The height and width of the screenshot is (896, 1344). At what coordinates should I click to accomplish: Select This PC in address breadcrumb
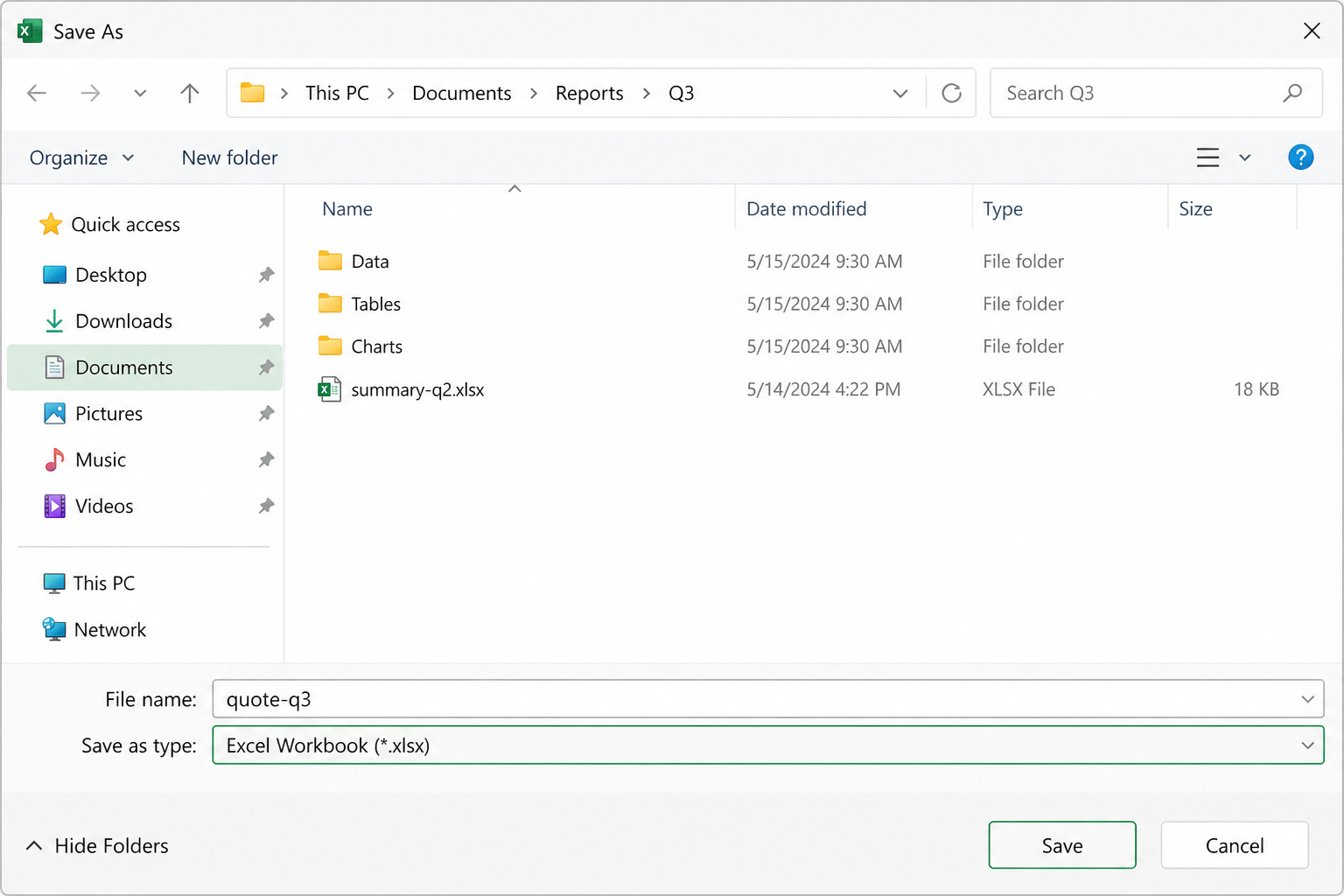(337, 93)
